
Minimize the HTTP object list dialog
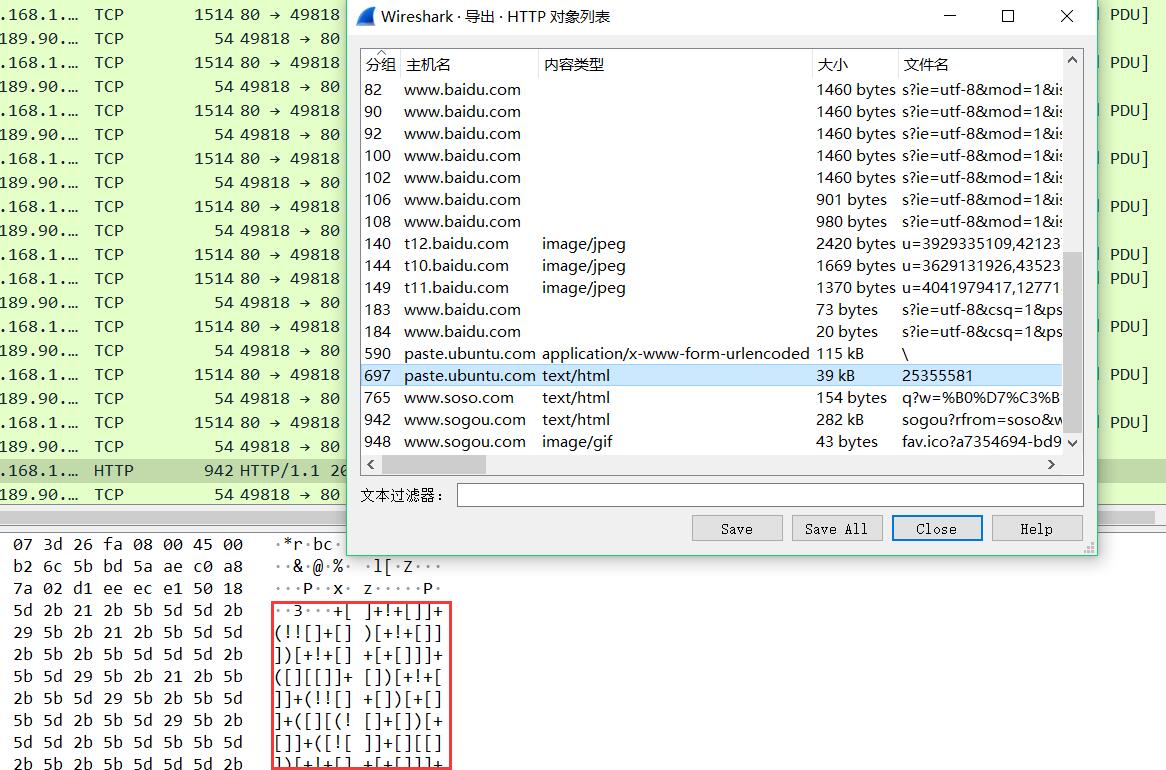coord(950,16)
